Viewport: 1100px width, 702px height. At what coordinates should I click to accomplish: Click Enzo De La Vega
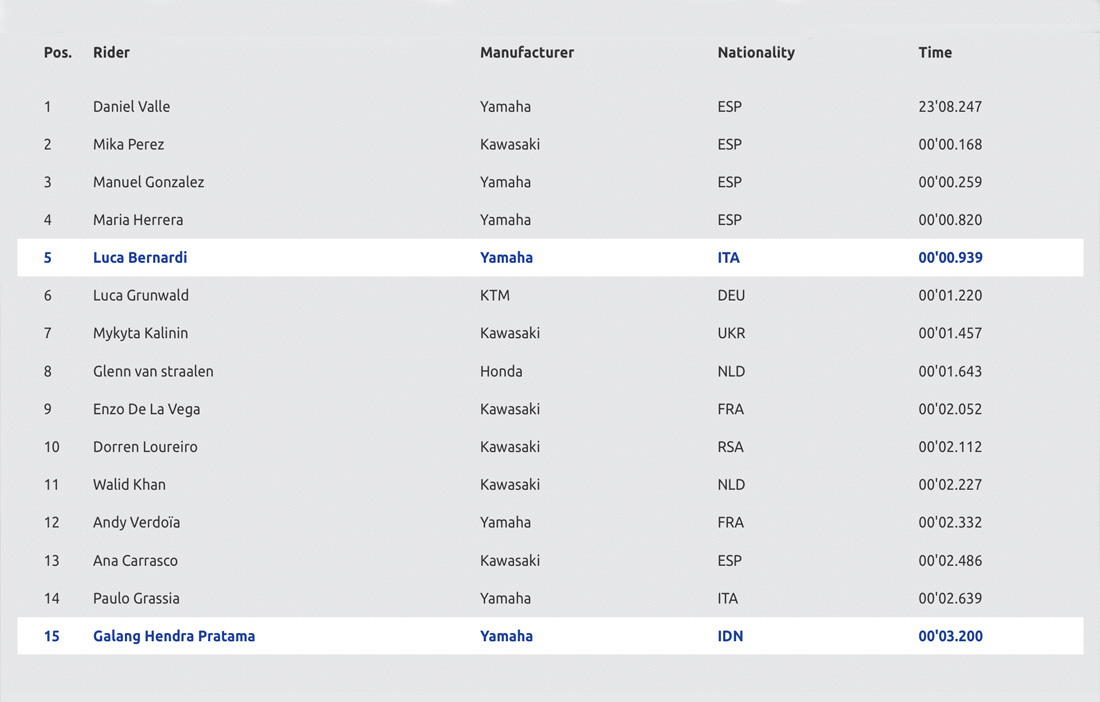[x=146, y=409]
